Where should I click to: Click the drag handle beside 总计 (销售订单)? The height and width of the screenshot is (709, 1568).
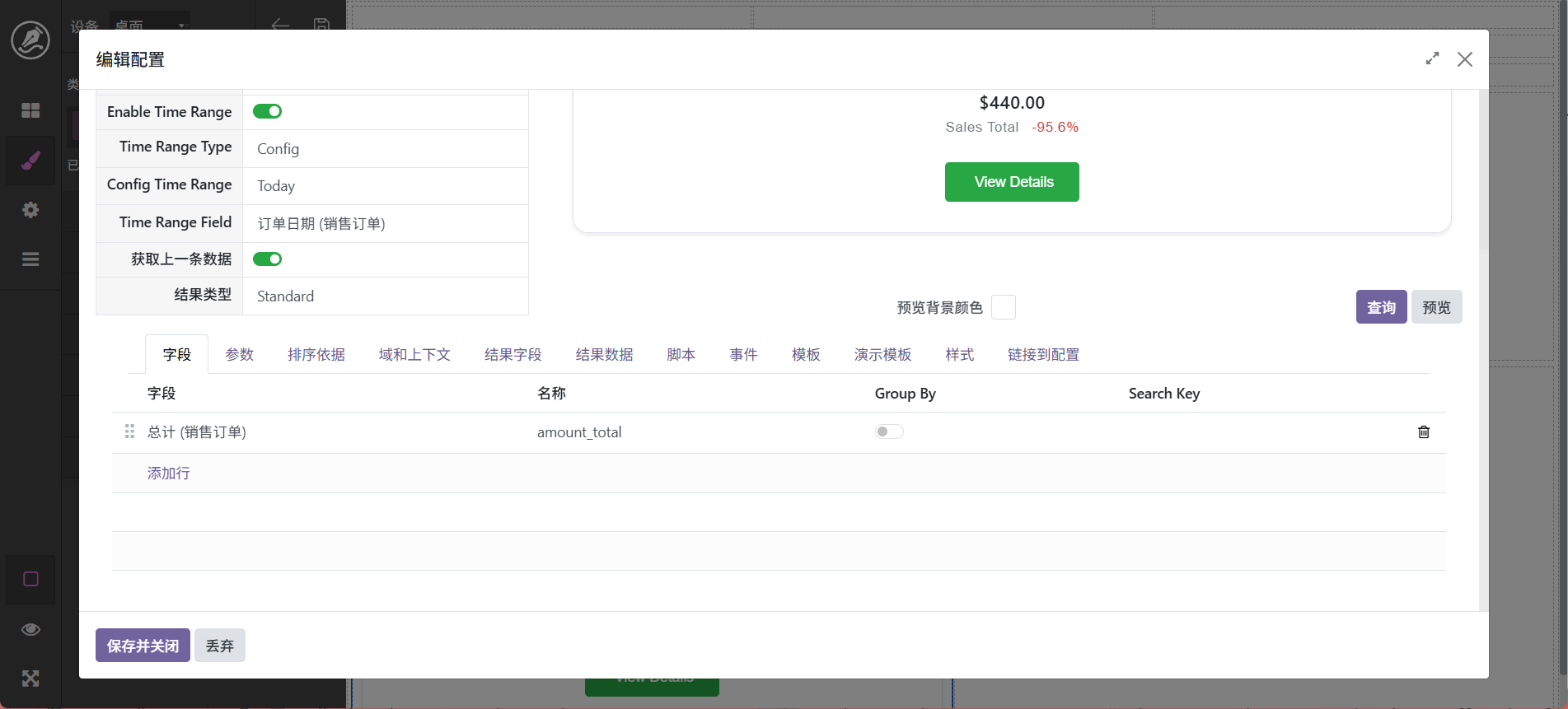click(x=129, y=431)
